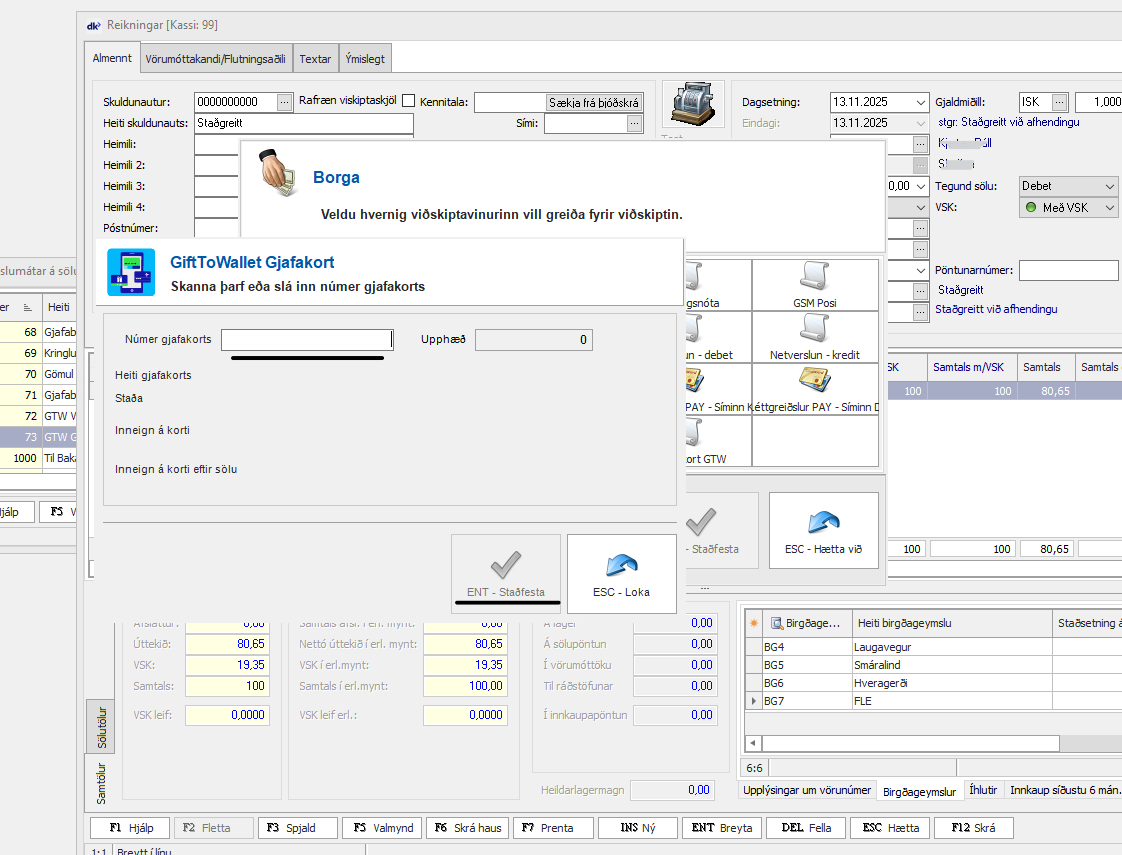Screen dimensions: 1122x855
Task: Open the VSK Með VSK dropdown
Action: 1109,207
